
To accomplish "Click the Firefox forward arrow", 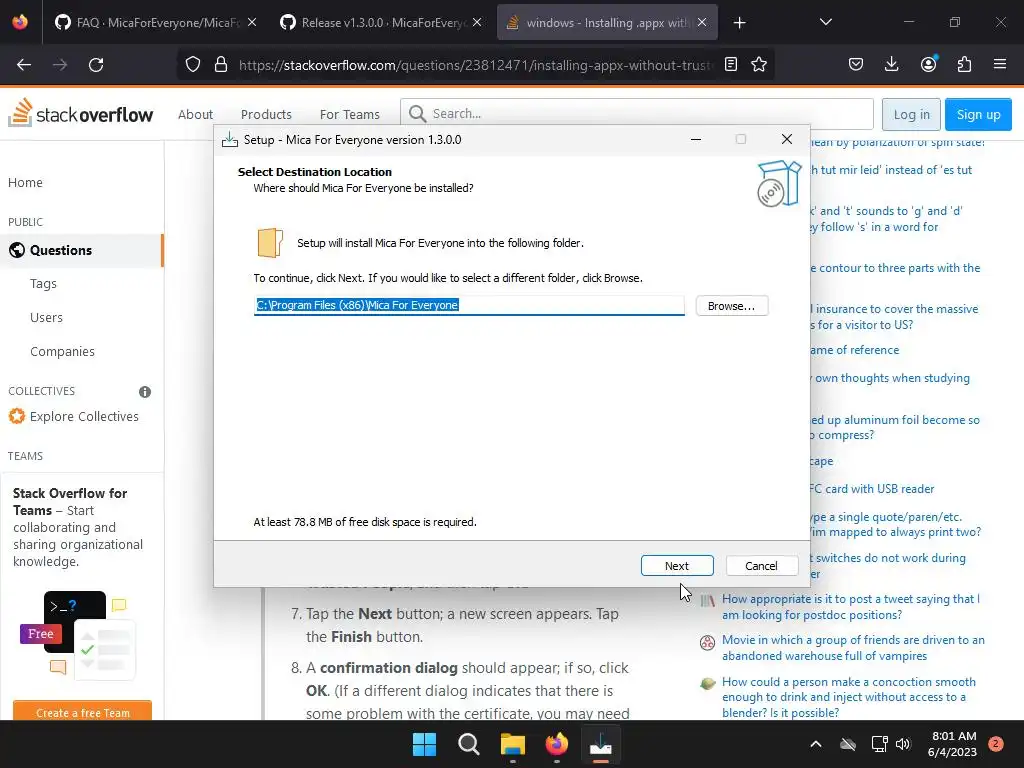I will coord(60,65).
